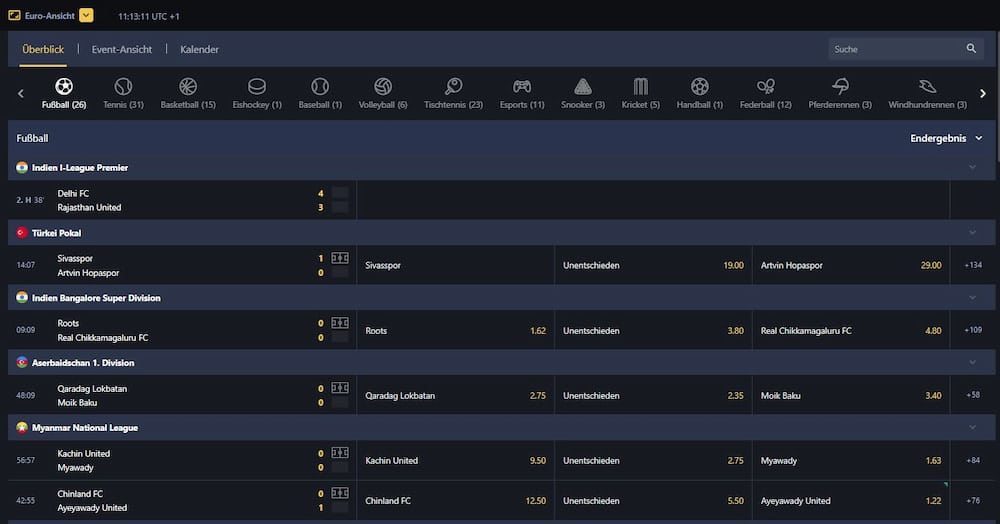Open the Volleyball category
This screenshot has height=524, width=1000.
[383, 88]
